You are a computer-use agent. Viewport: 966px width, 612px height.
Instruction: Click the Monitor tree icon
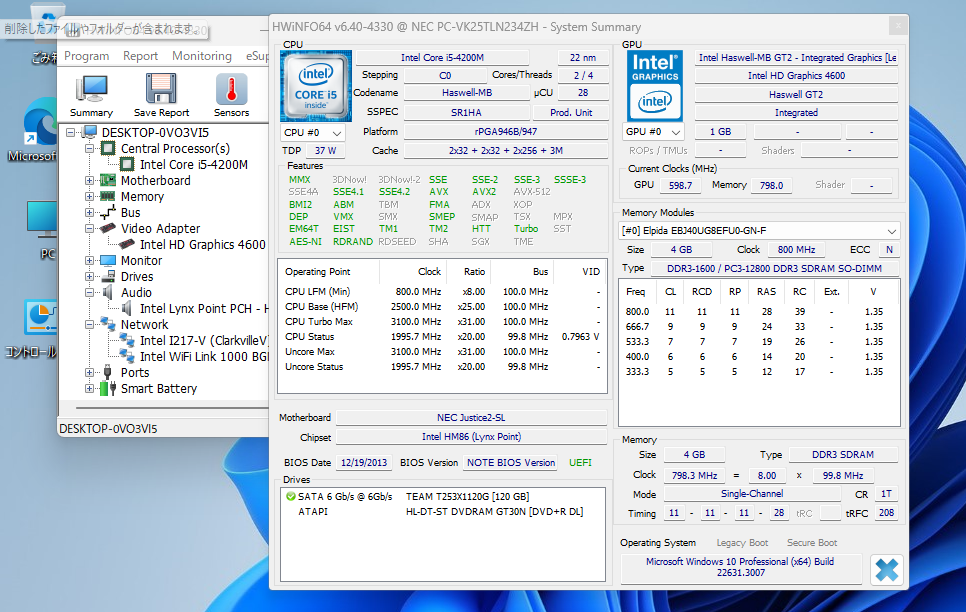108,260
